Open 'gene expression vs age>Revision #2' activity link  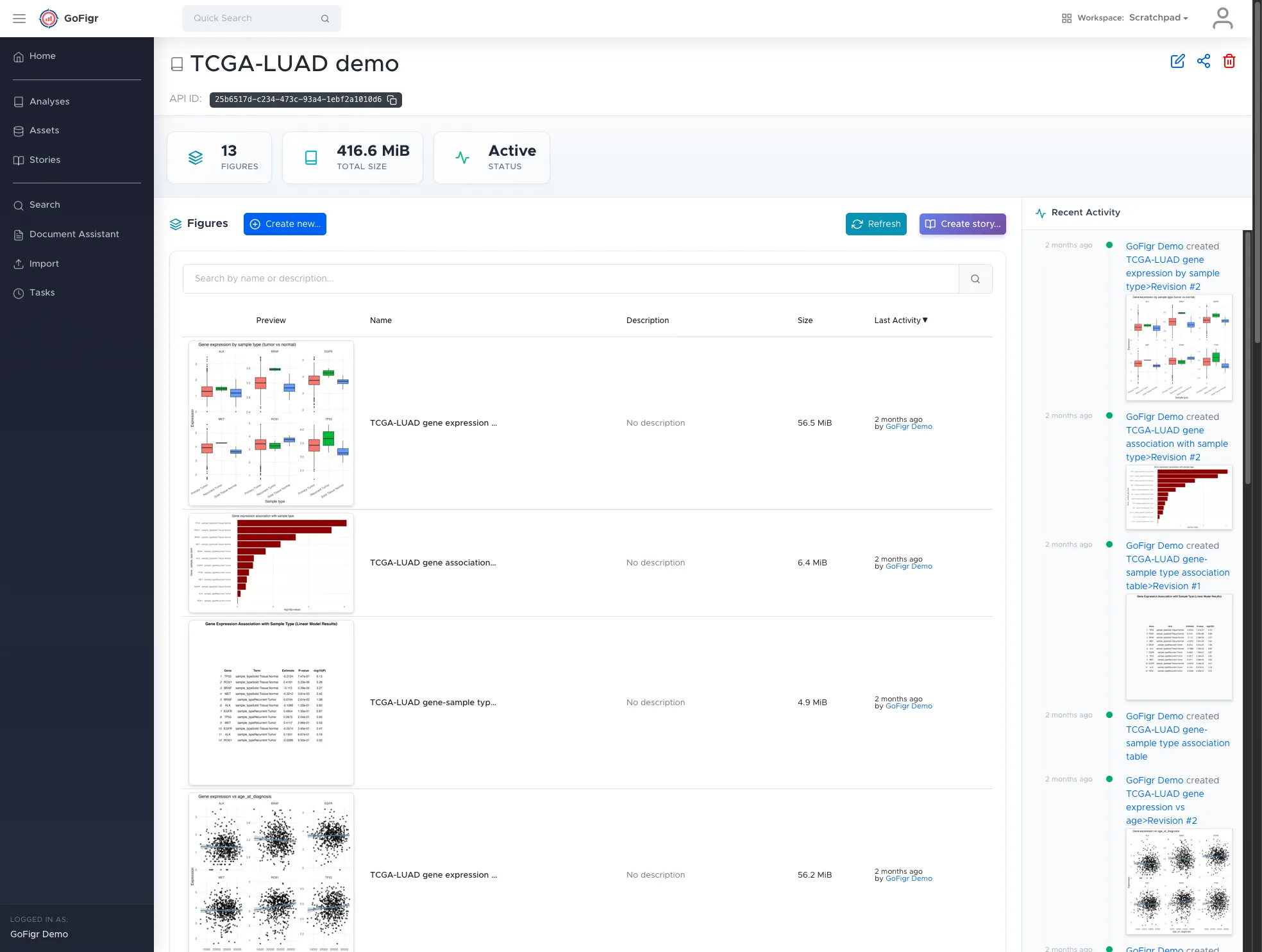[x=1165, y=808]
